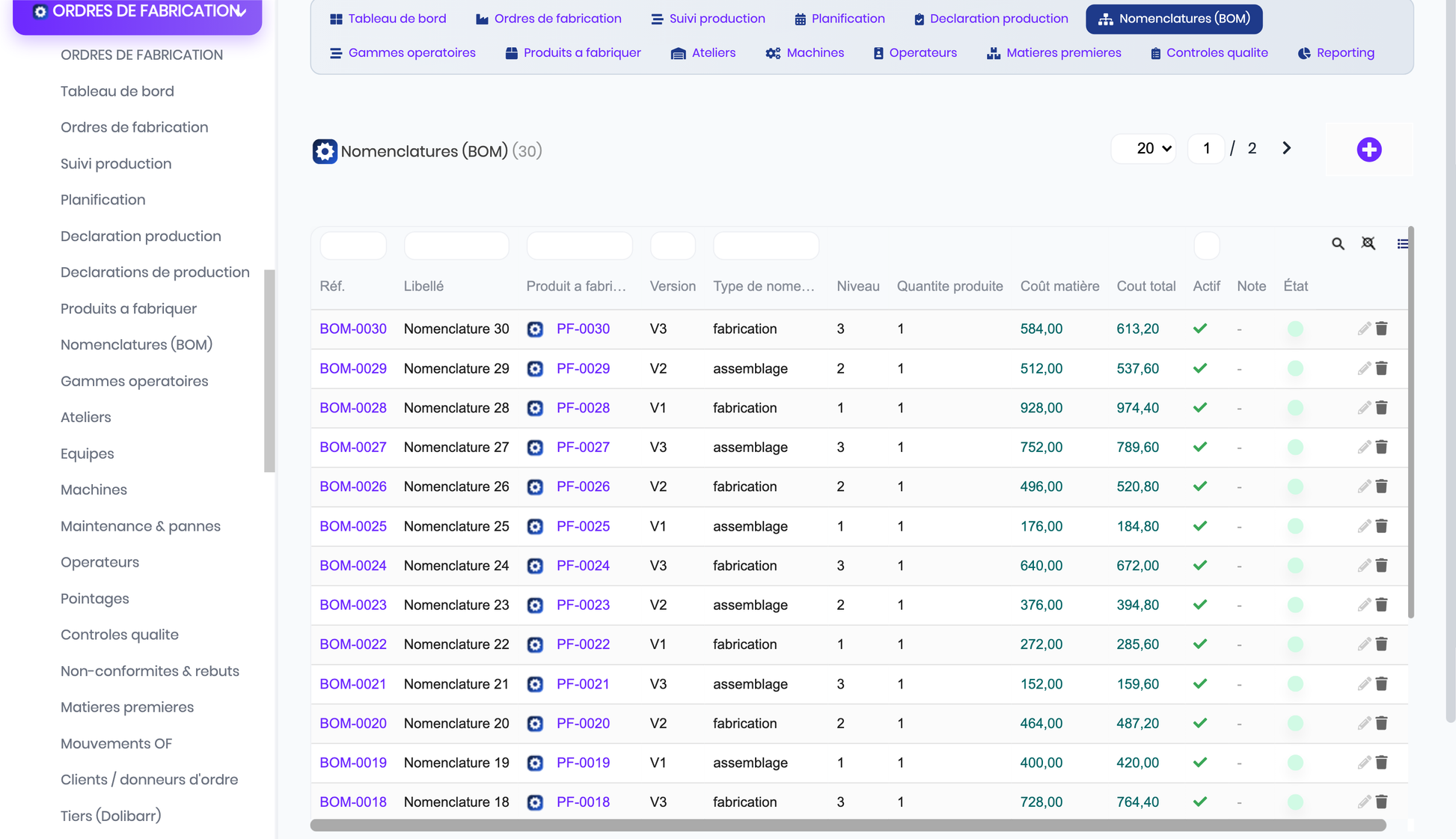This screenshot has width=1456, height=839.
Task: Open product PF-0024 link
Action: coord(583,566)
